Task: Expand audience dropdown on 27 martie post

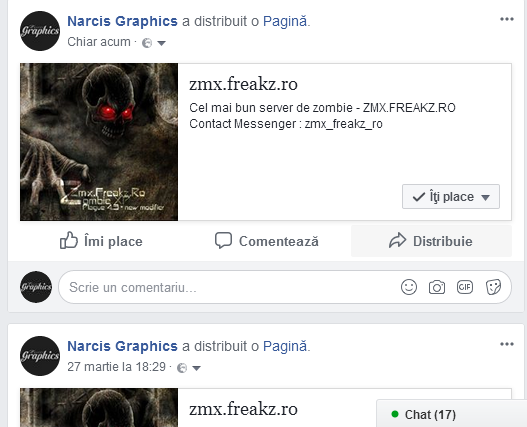Action: 196,368
